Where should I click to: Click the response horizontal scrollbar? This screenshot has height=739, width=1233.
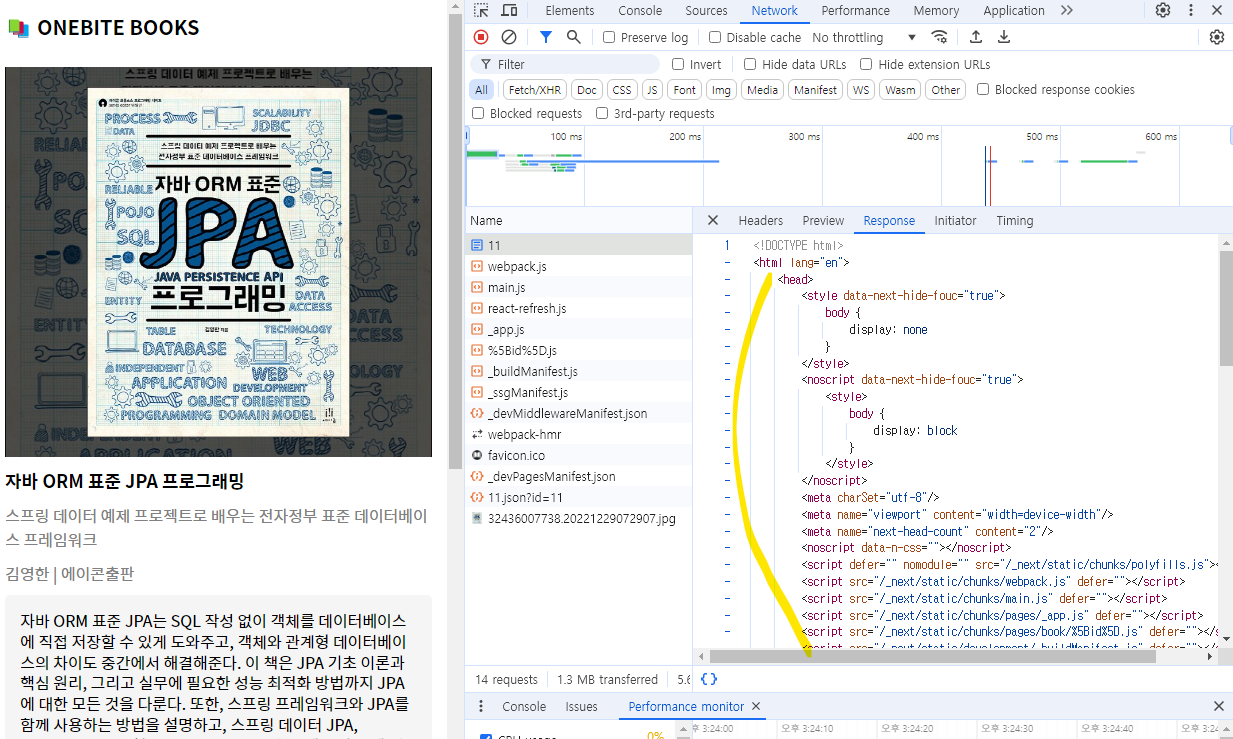[x=931, y=657]
